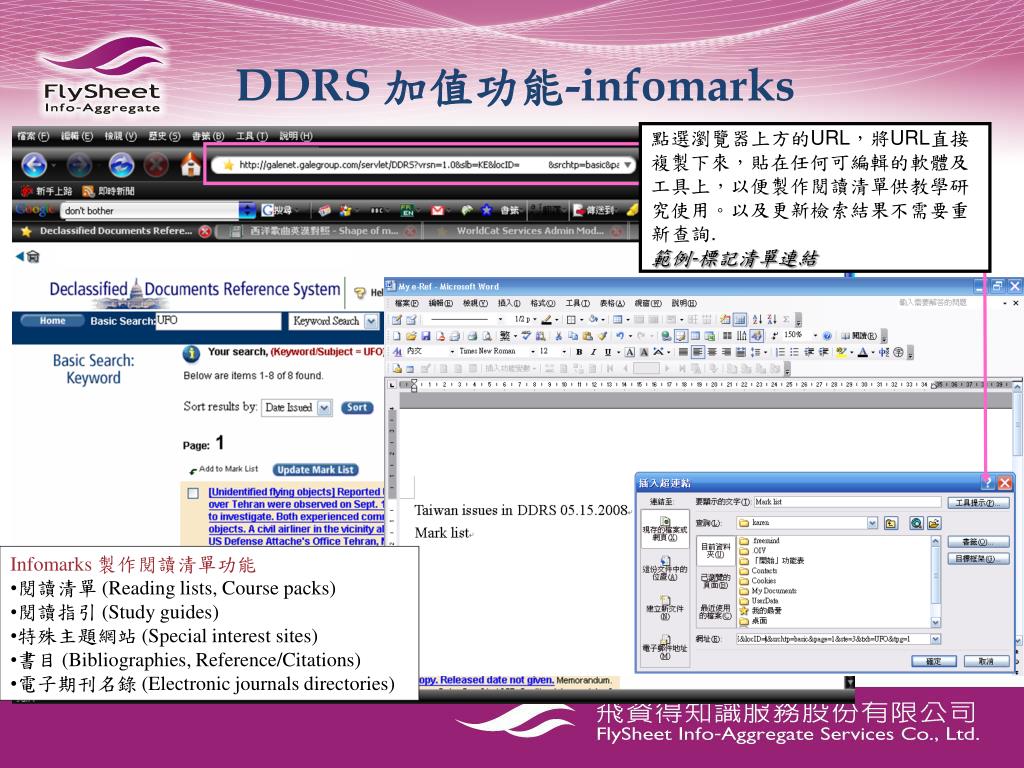The width and height of the screenshot is (1024, 768).
Task: Apply bulleted list in Word formatting toolbar
Action: [x=794, y=352]
